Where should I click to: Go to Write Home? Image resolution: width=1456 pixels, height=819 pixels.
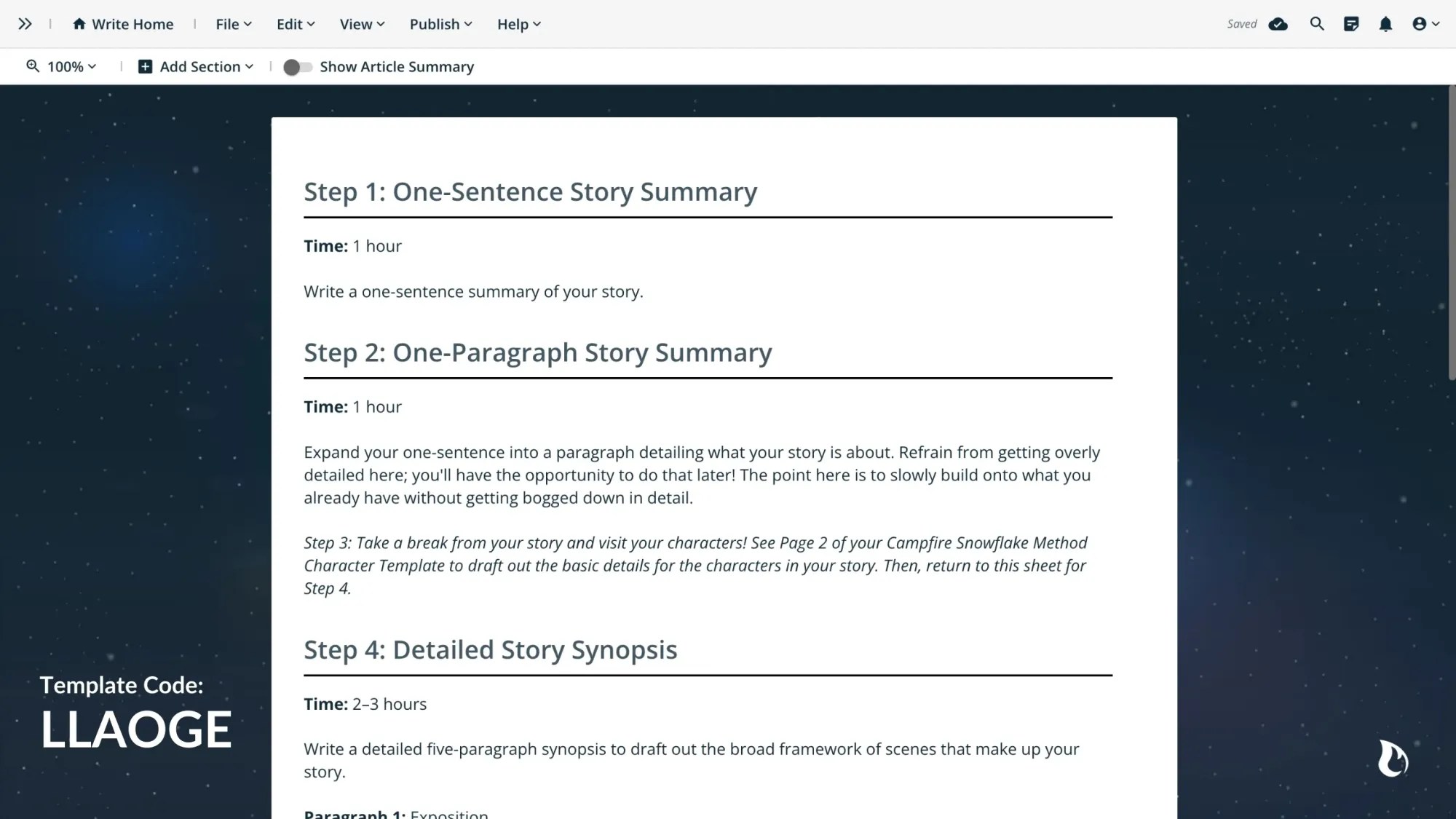coord(122,23)
